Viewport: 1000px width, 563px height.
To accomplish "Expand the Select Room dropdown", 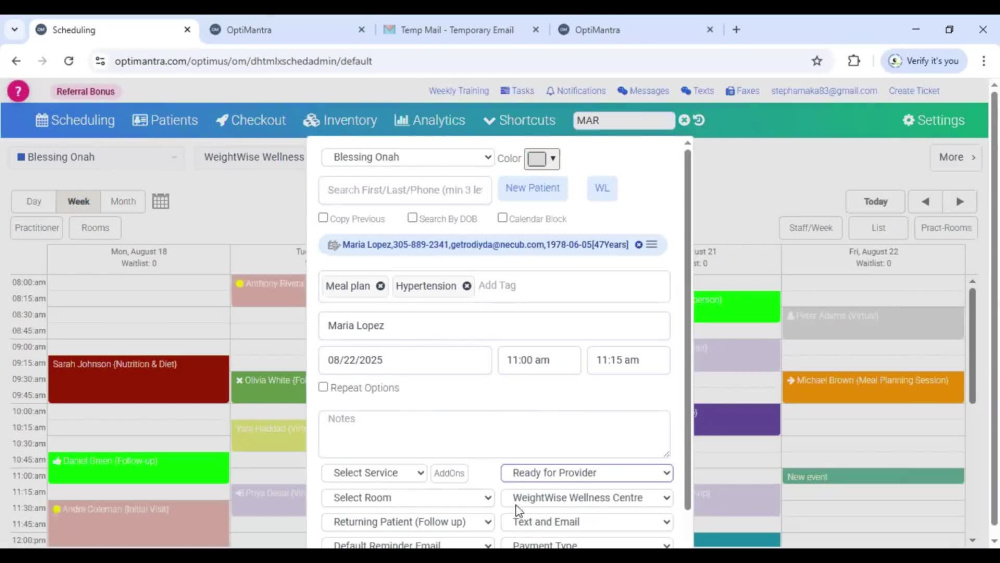I will pos(408,497).
